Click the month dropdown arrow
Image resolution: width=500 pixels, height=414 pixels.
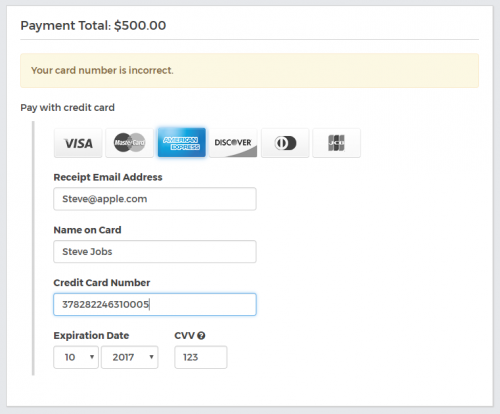pos(92,357)
